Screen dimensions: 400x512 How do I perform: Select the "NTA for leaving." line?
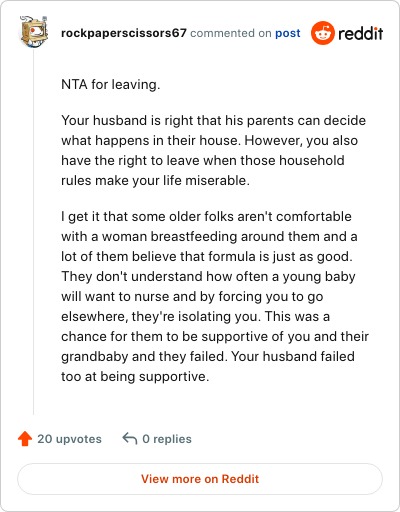click(x=111, y=84)
